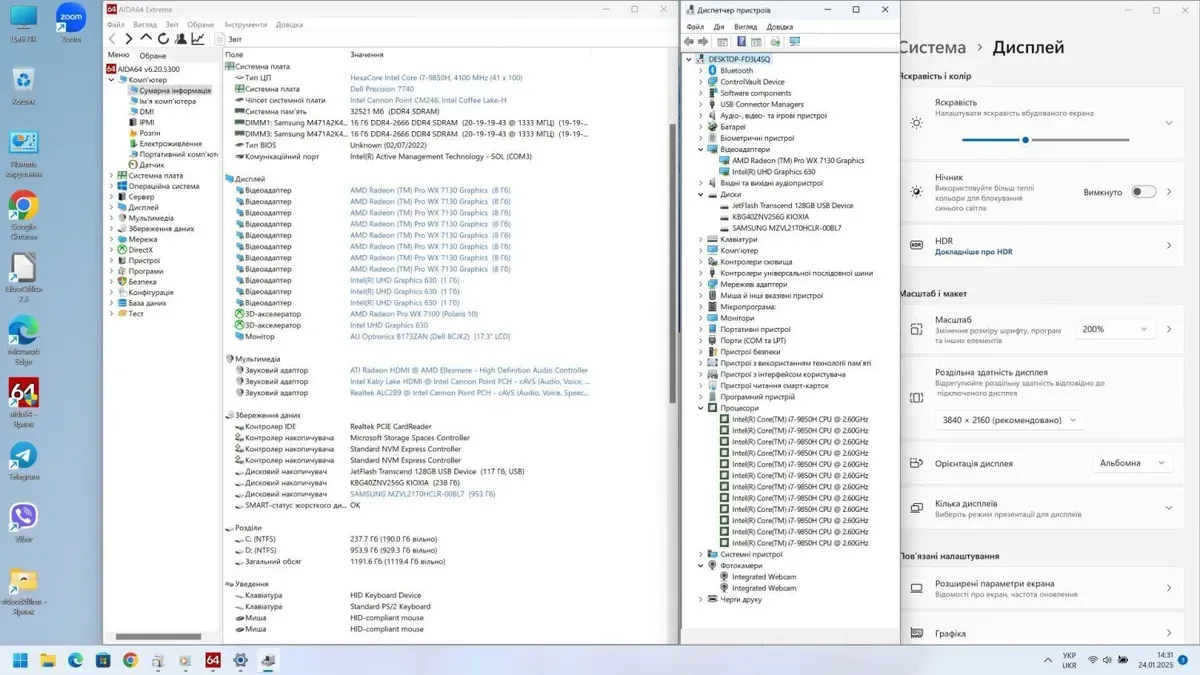Expand the Bluetooth node in Device Manager
This screenshot has width=1200, height=675.
coord(701,71)
